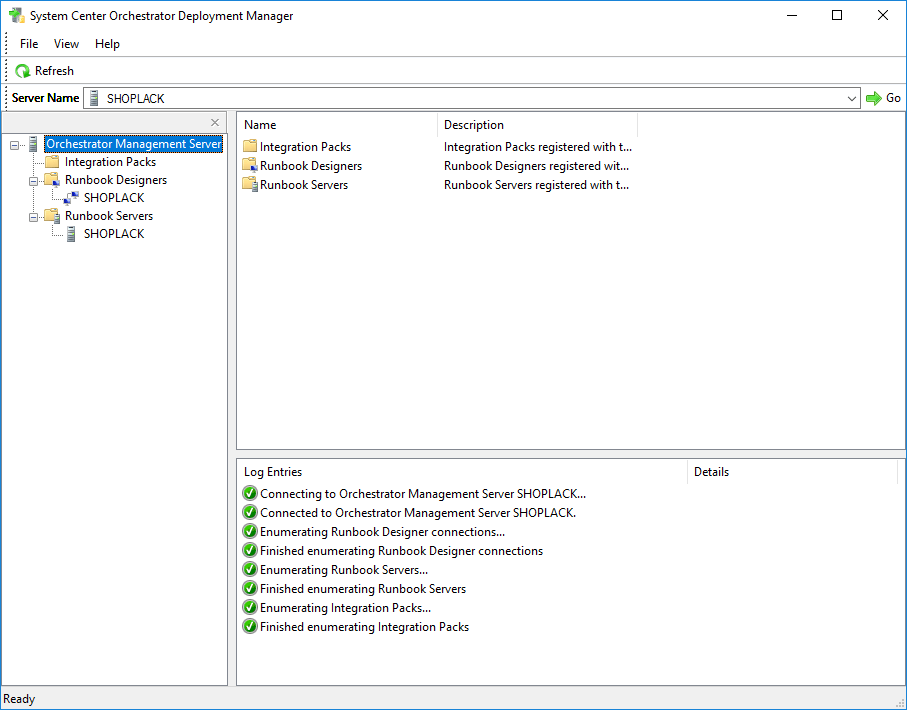Open the File menu
907x710 pixels.
tap(29, 44)
